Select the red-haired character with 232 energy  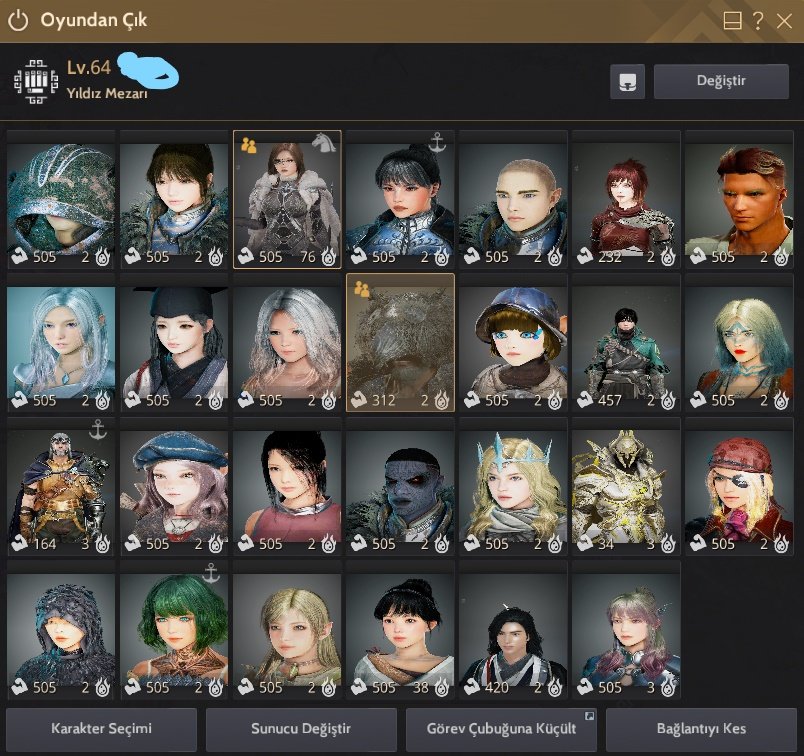[x=626, y=199]
